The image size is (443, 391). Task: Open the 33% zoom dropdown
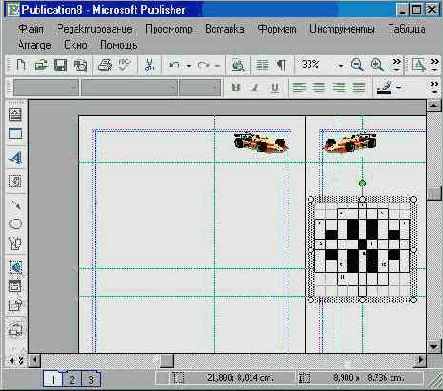pyautogui.click(x=340, y=65)
